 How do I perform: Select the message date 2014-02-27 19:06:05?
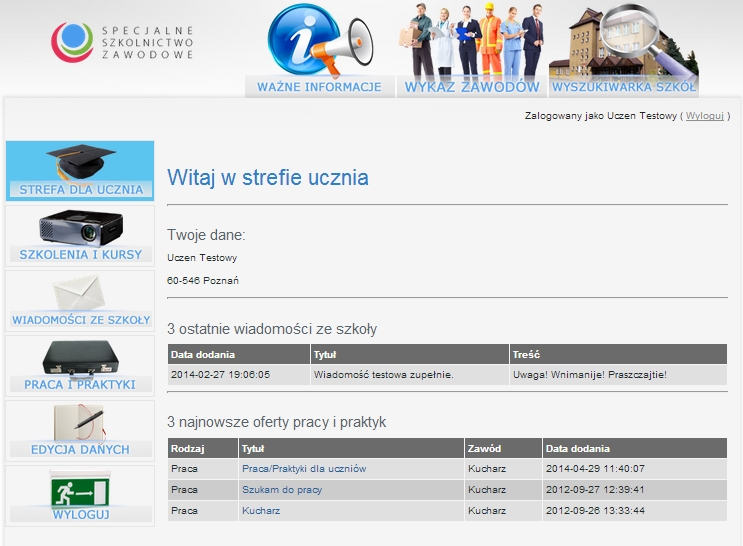point(220,374)
